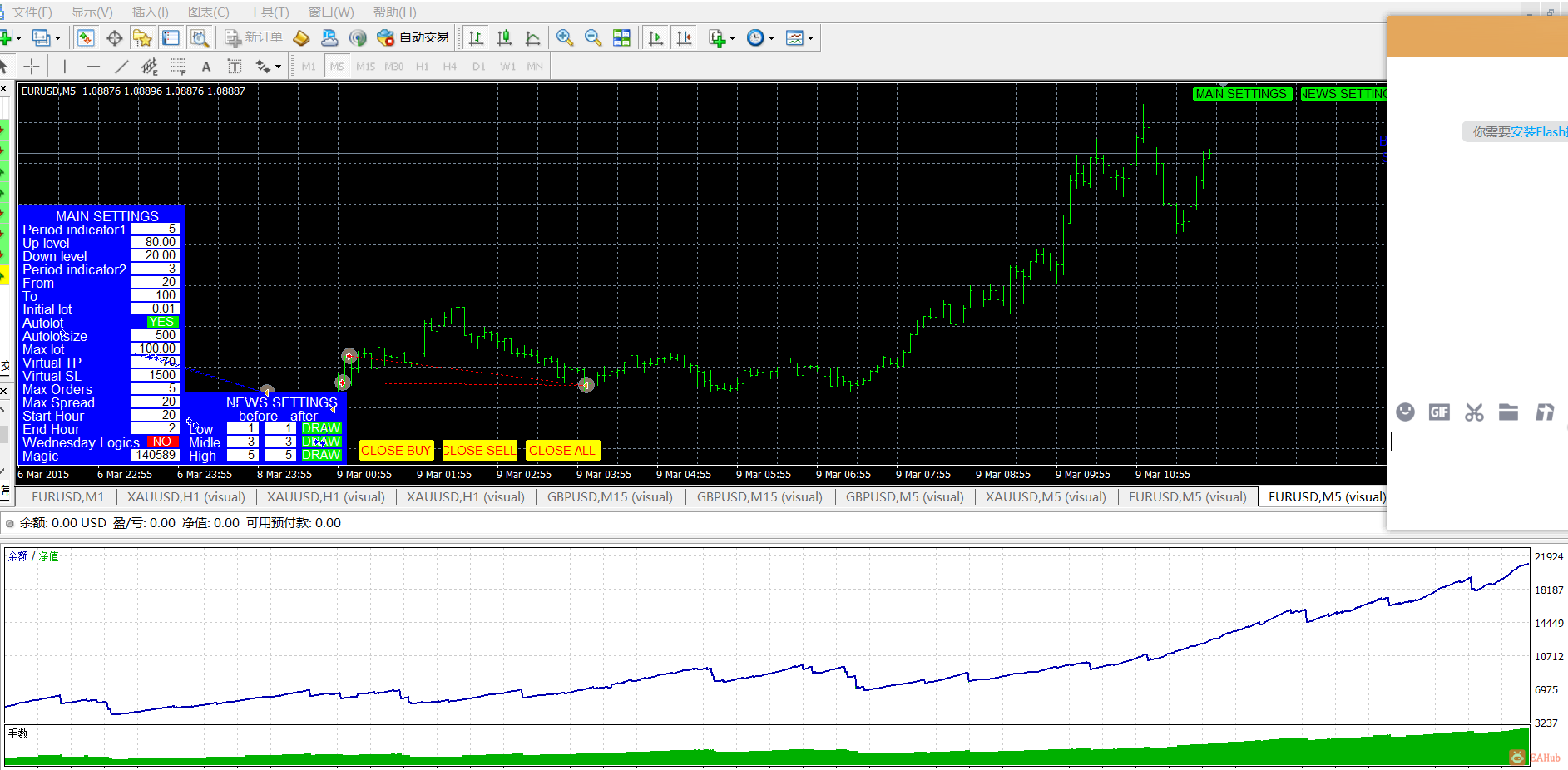Open the chart templates dropdown arrow

[x=810, y=38]
